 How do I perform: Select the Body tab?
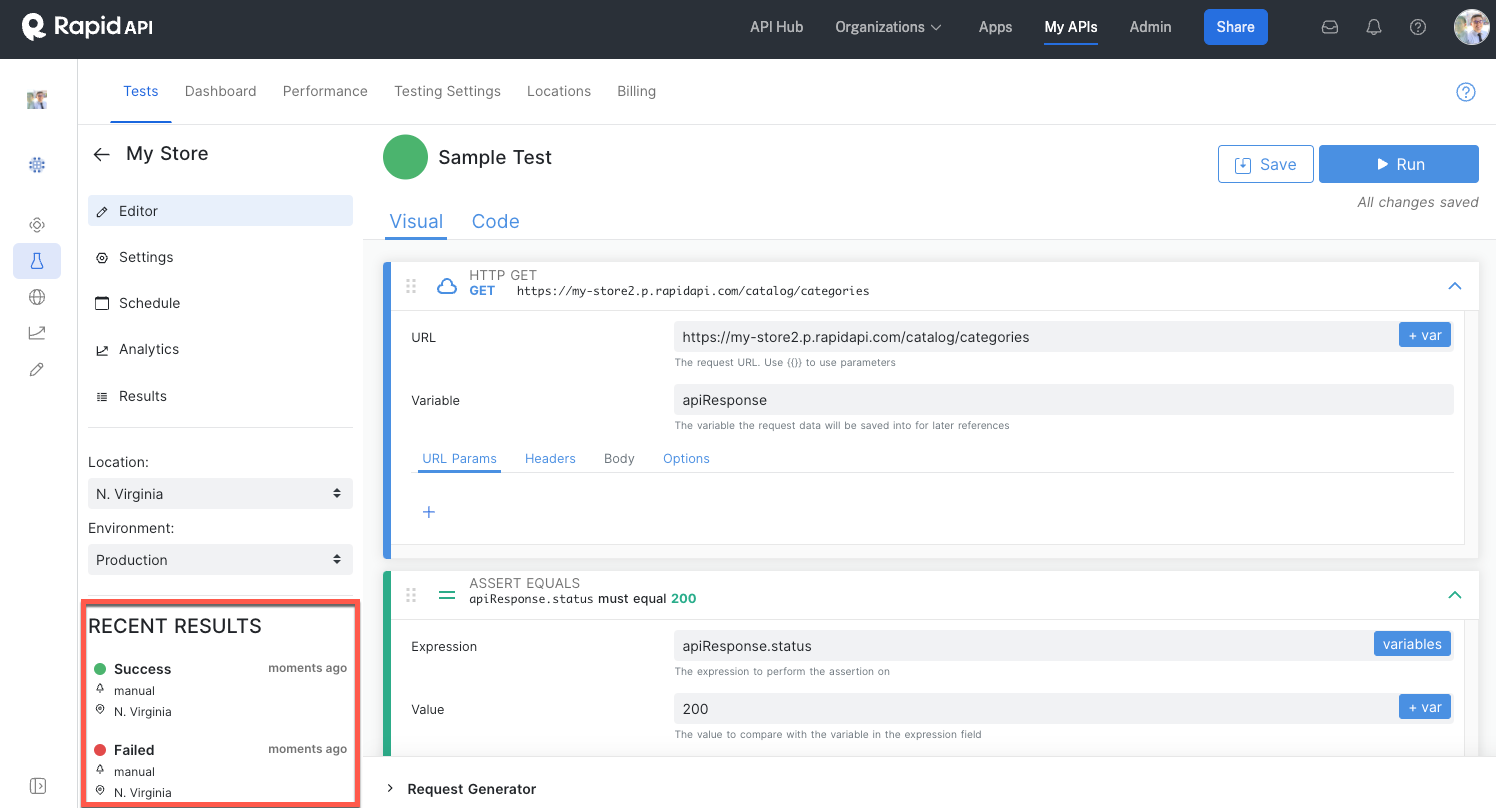coord(619,459)
